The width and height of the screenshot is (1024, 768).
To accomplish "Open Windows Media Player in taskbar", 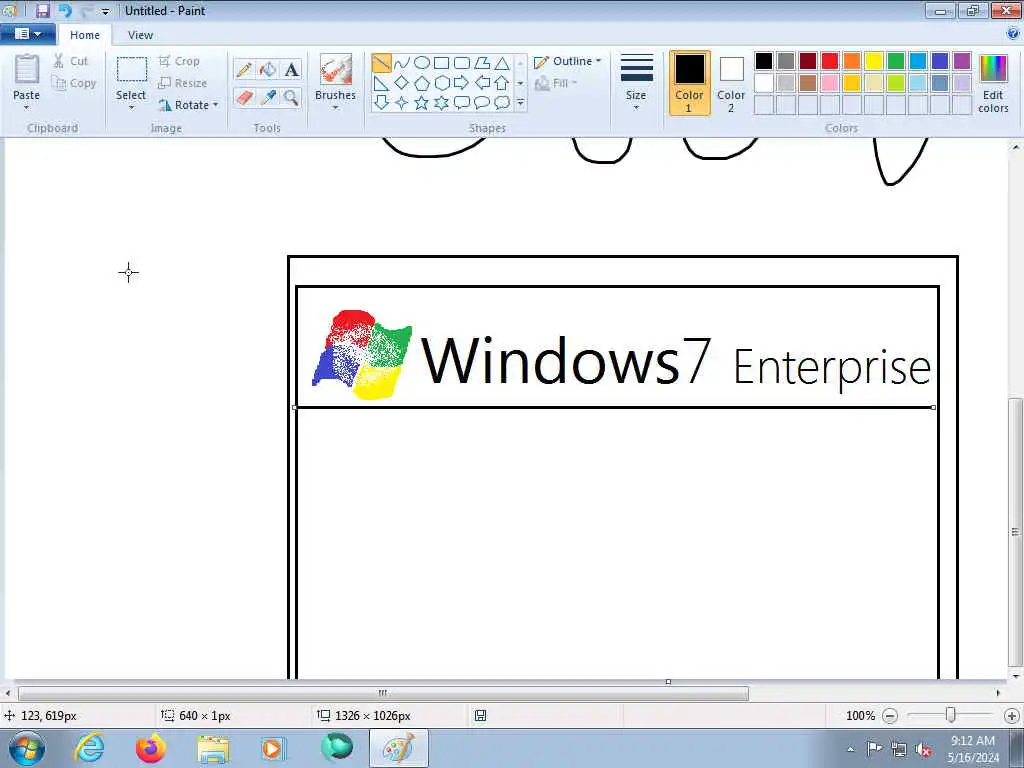I will [272, 748].
